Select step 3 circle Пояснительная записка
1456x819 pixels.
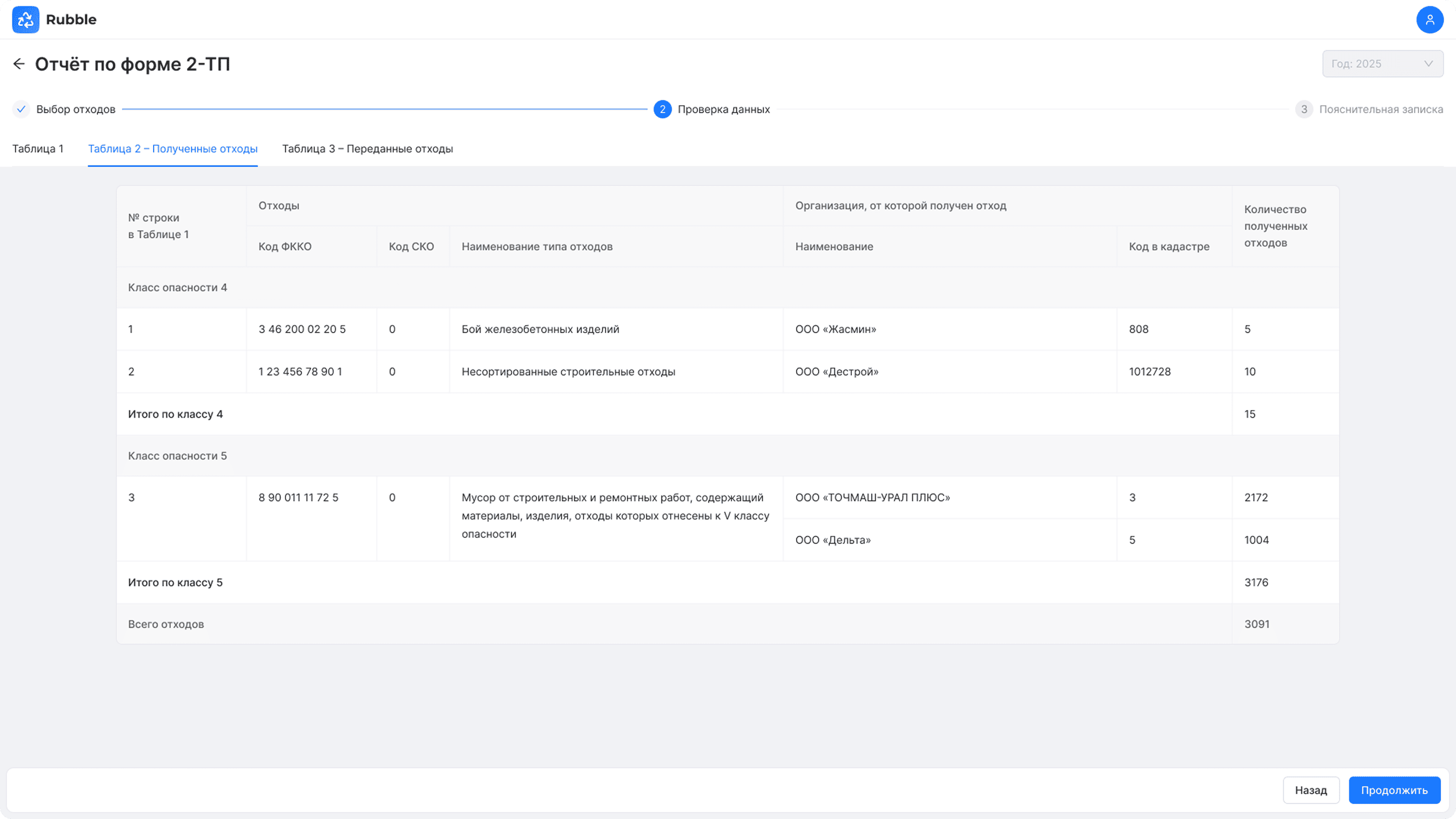[x=1304, y=109]
